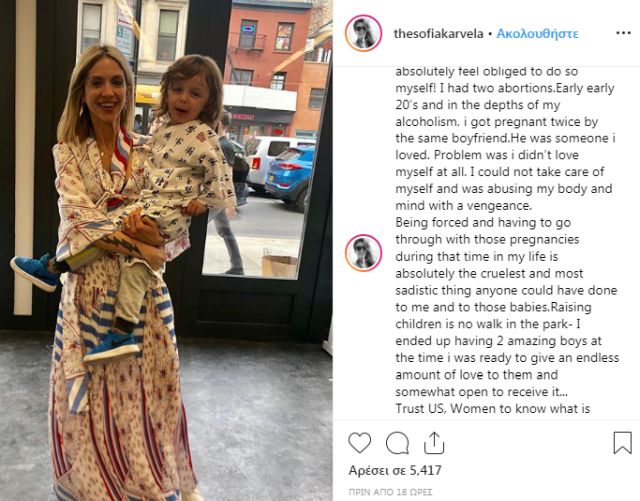Screen dimensions: 640x501
Task: Click the blue car in the window
Action: 290,176
